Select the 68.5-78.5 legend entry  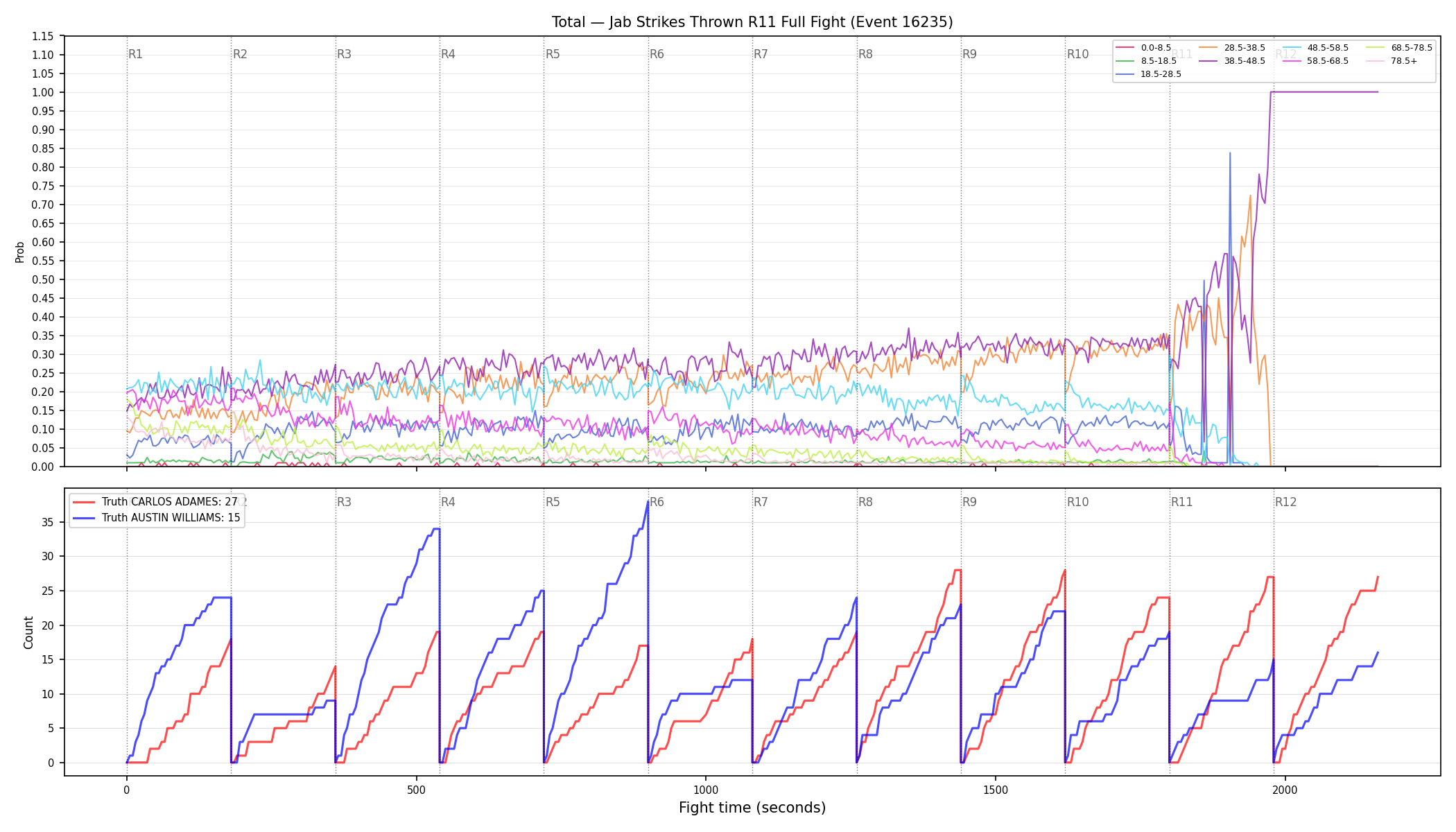click(1399, 48)
